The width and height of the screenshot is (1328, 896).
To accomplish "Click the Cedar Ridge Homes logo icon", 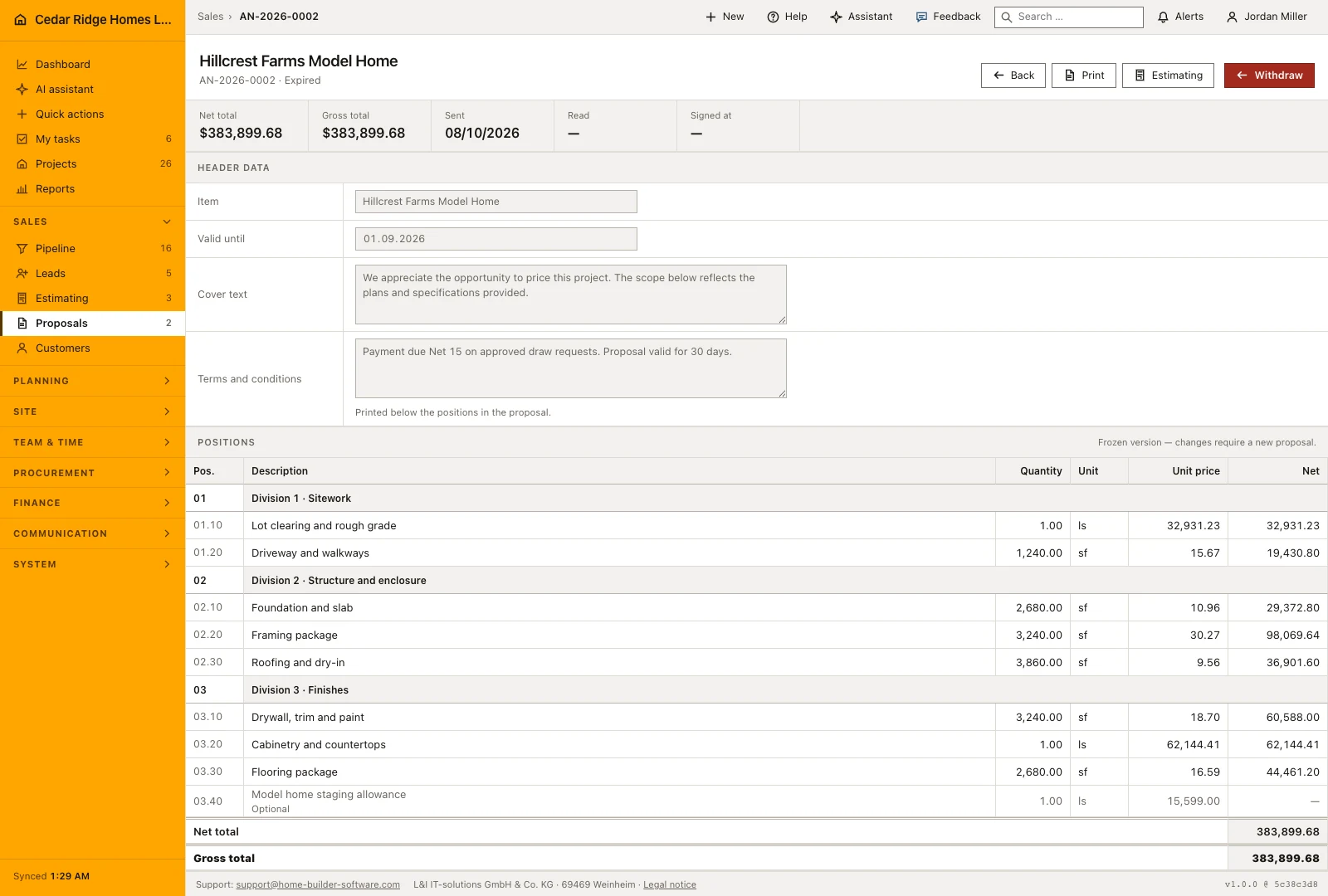I will 21,20.
